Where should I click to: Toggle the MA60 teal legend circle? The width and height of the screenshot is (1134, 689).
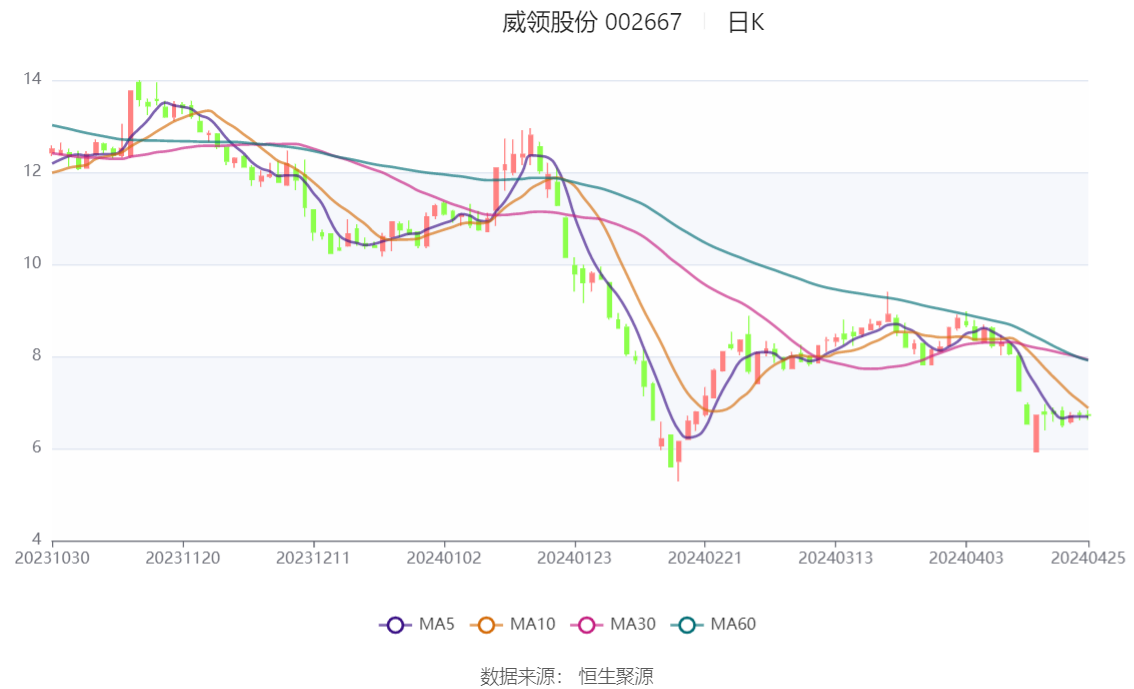[687, 625]
